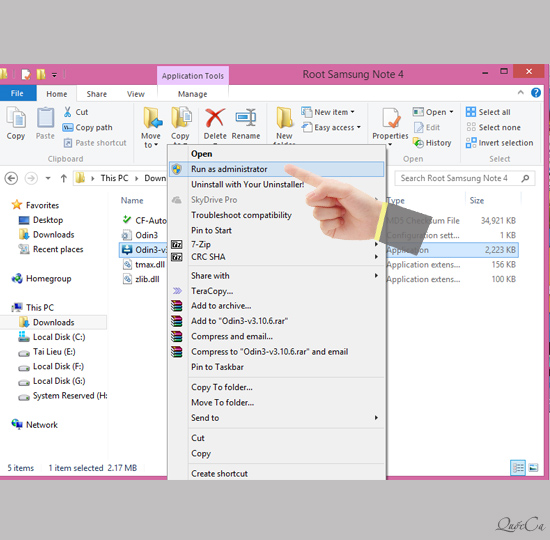Choose Share with menu entry

(276, 276)
